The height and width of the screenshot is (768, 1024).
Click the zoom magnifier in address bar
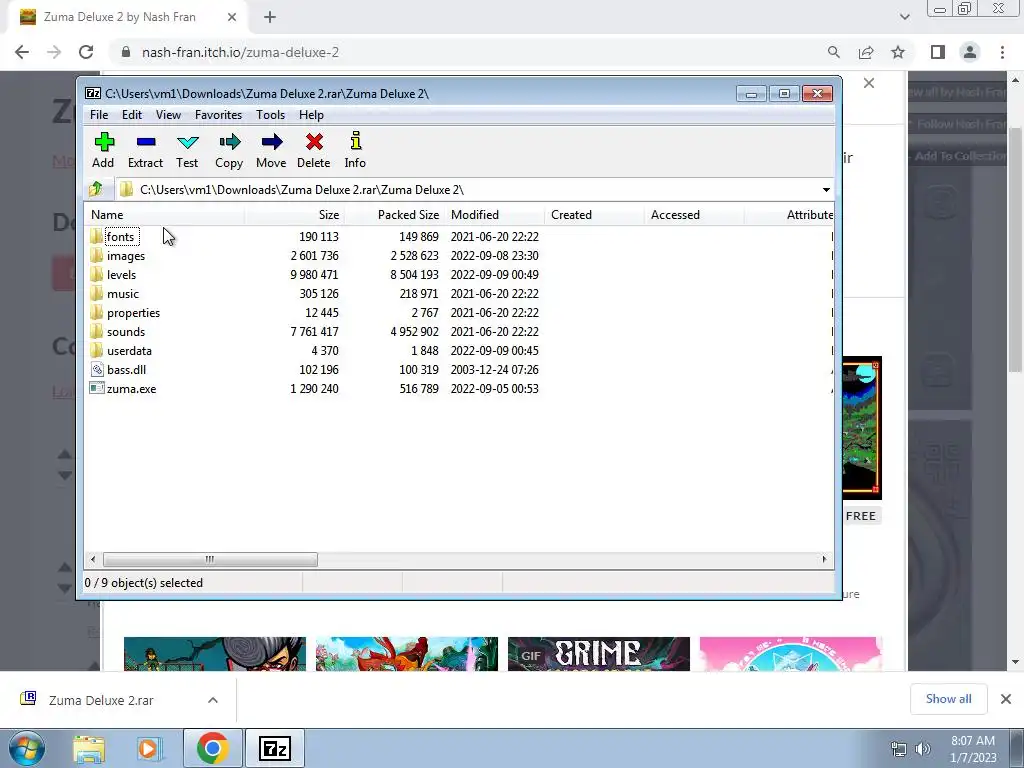coord(833,52)
